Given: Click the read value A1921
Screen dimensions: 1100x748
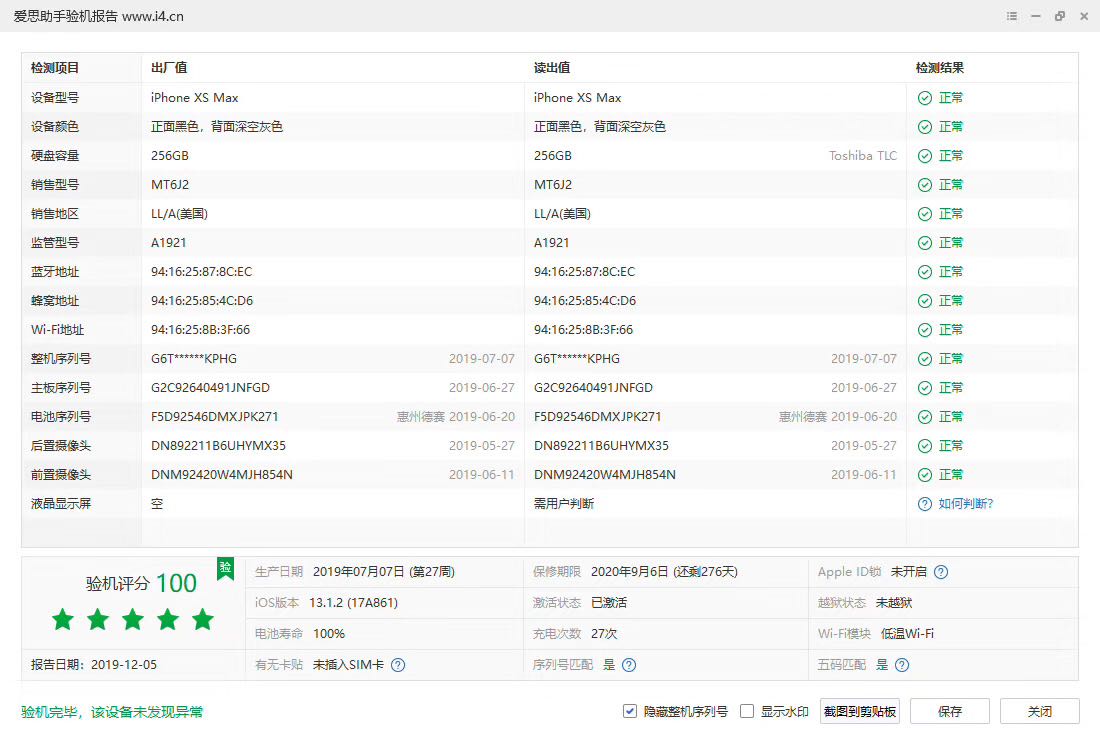Looking at the screenshot, I should tap(551, 243).
